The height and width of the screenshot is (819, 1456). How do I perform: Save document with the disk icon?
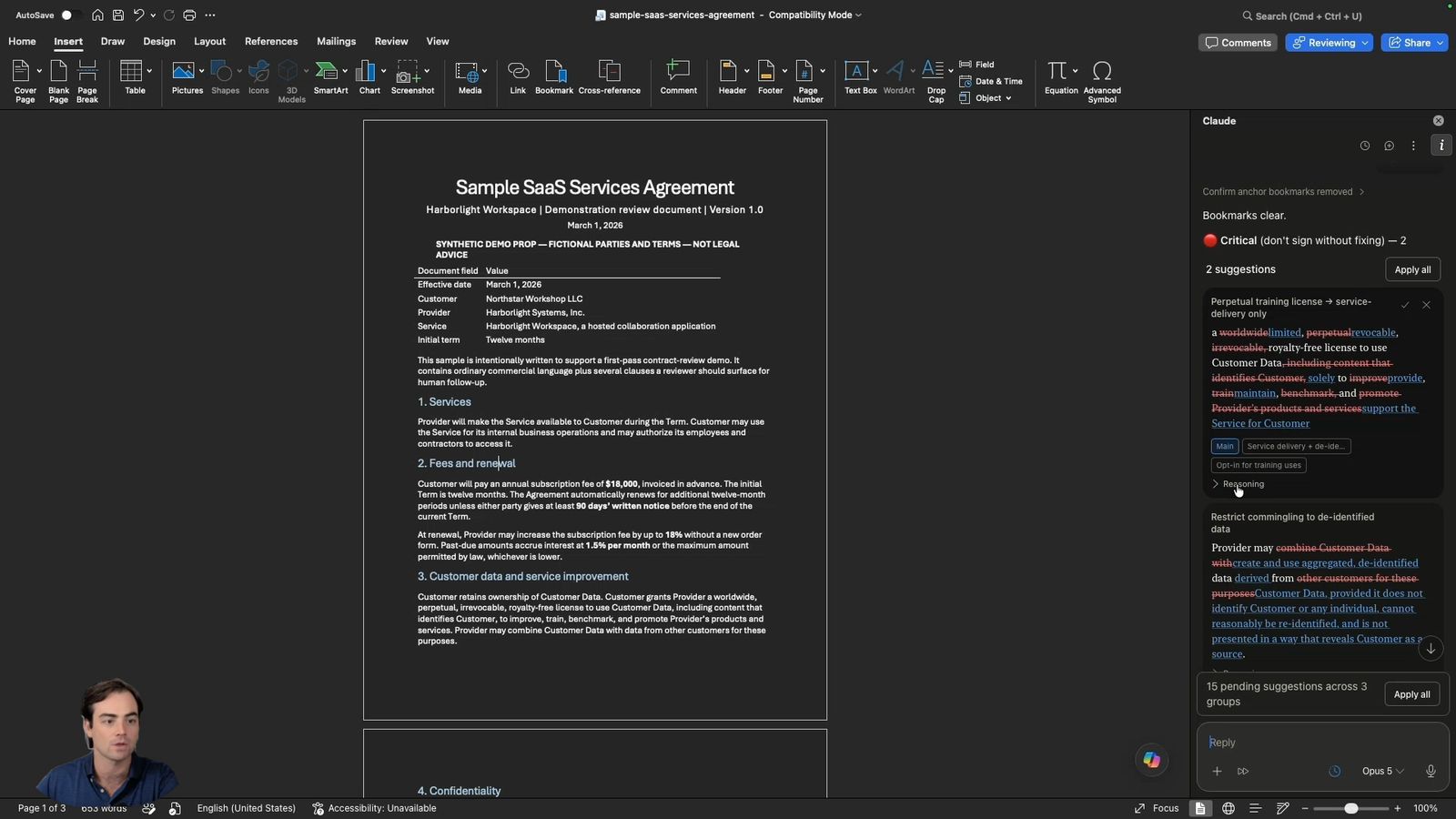[118, 15]
